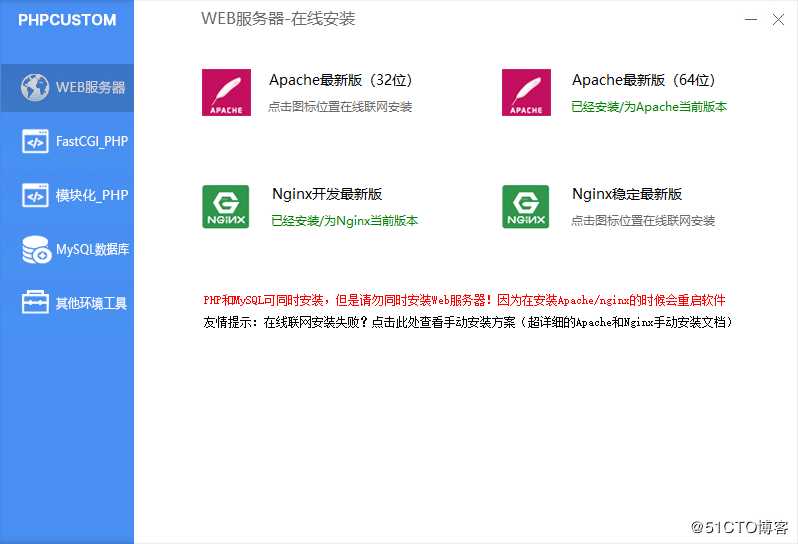Click the Apache最新版（64位）title
Image resolution: width=798 pixels, height=544 pixels.
[x=644, y=80]
